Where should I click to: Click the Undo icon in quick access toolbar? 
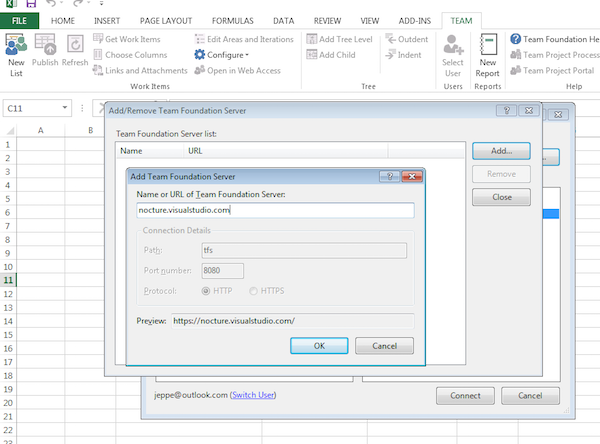[x=50, y=3]
